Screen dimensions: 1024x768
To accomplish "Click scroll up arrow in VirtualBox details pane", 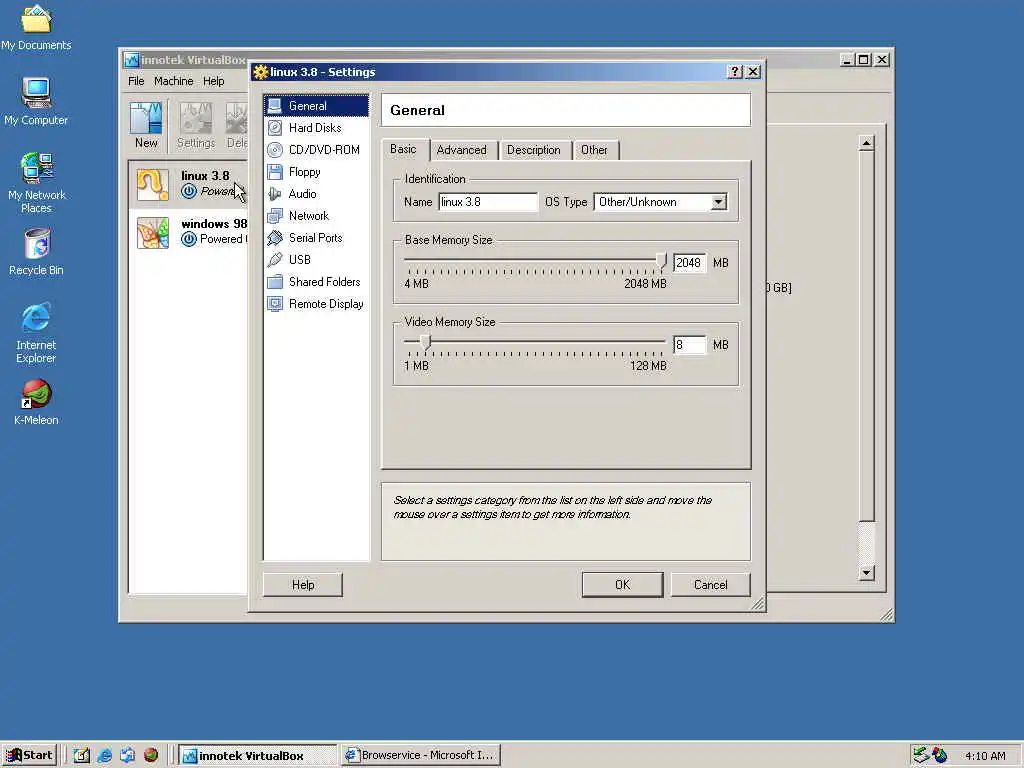I will (866, 143).
